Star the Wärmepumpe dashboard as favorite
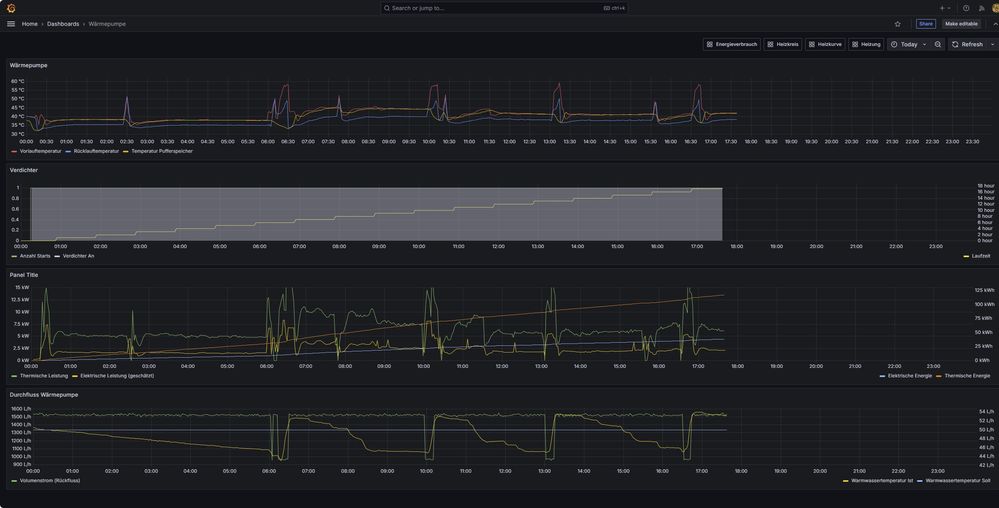This screenshot has width=999, height=508. 897,24
